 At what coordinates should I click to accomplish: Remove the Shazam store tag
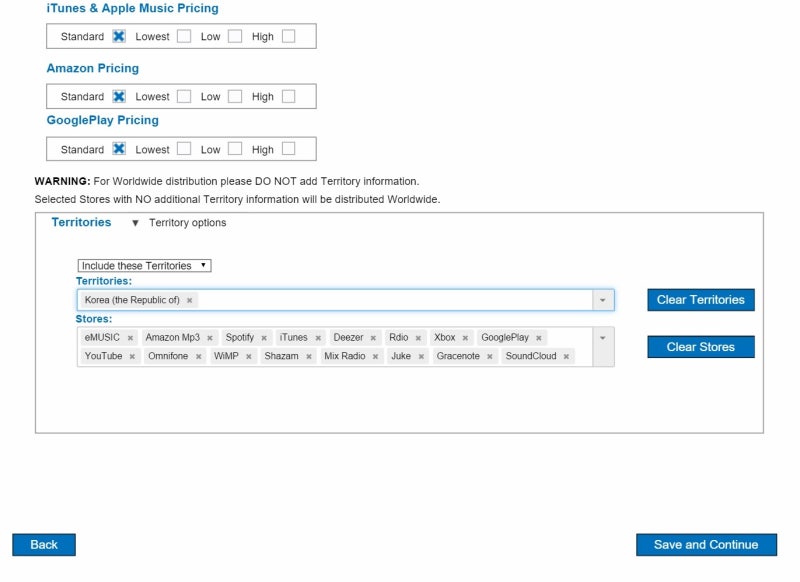pos(309,357)
